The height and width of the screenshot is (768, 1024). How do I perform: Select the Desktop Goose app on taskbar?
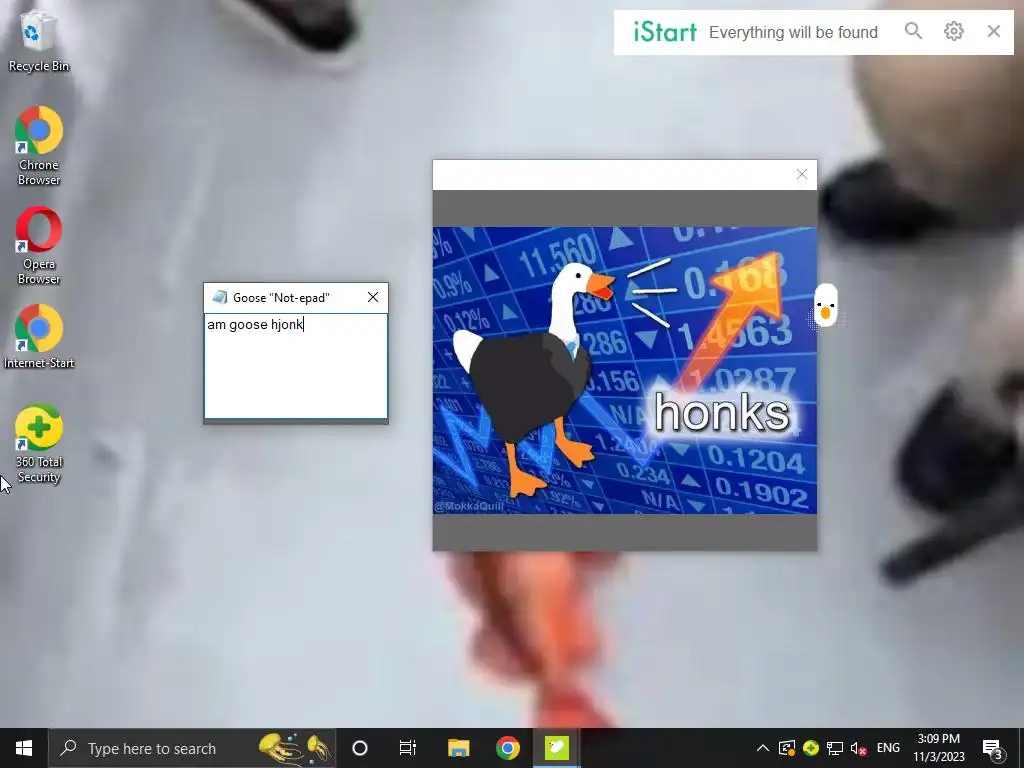click(x=556, y=748)
